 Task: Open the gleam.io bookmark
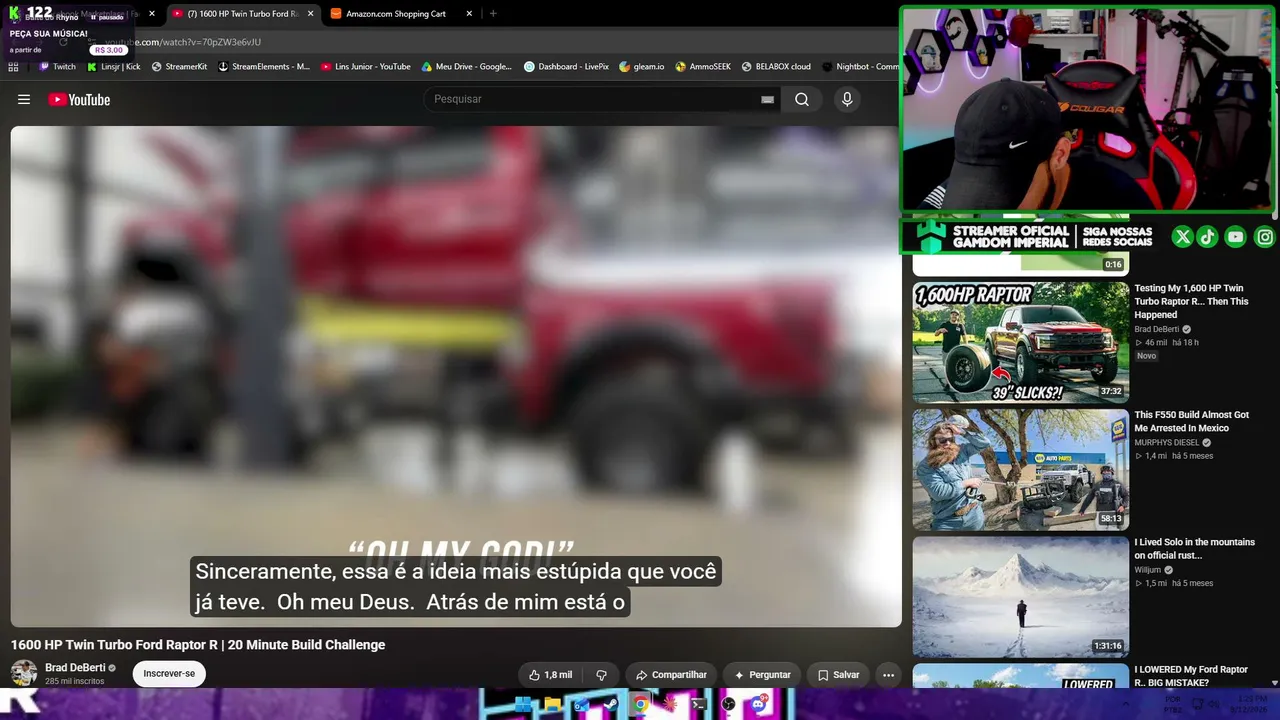[642, 67]
